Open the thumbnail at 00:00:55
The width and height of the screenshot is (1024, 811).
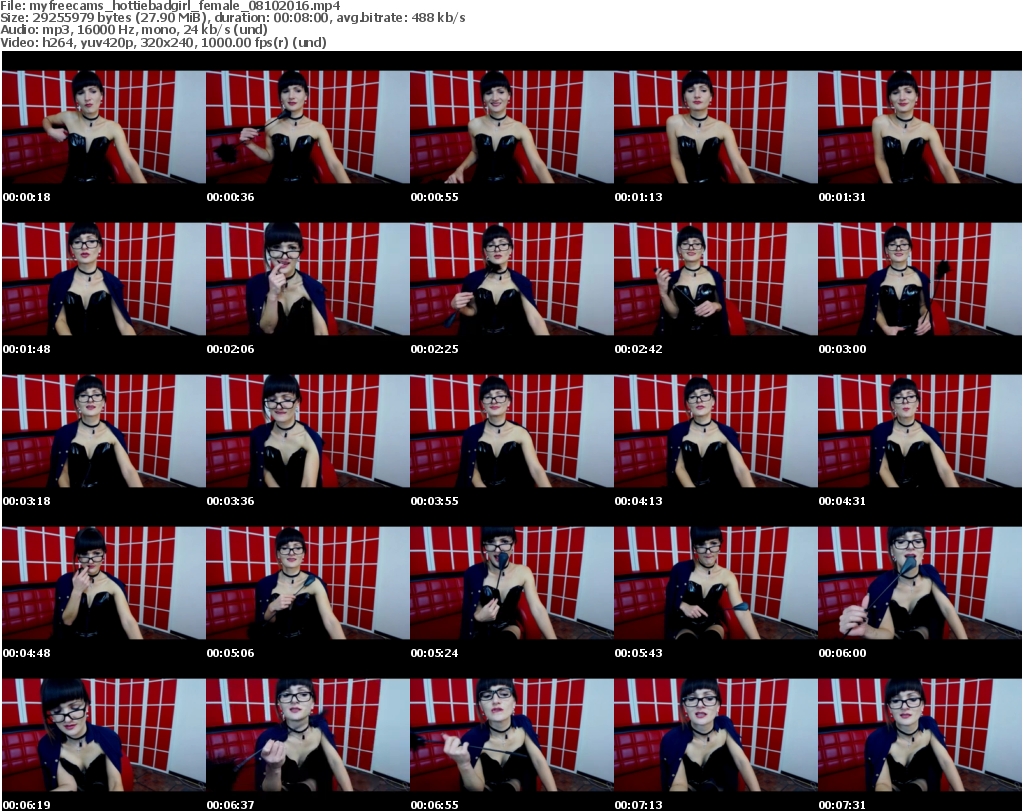click(511, 127)
